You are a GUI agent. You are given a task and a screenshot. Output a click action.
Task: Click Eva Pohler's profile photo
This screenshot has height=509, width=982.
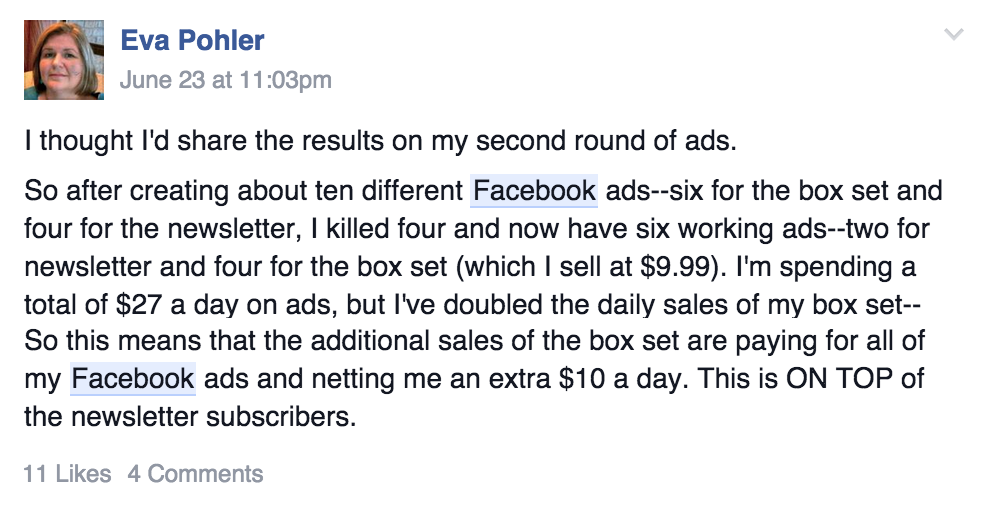click(x=64, y=59)
